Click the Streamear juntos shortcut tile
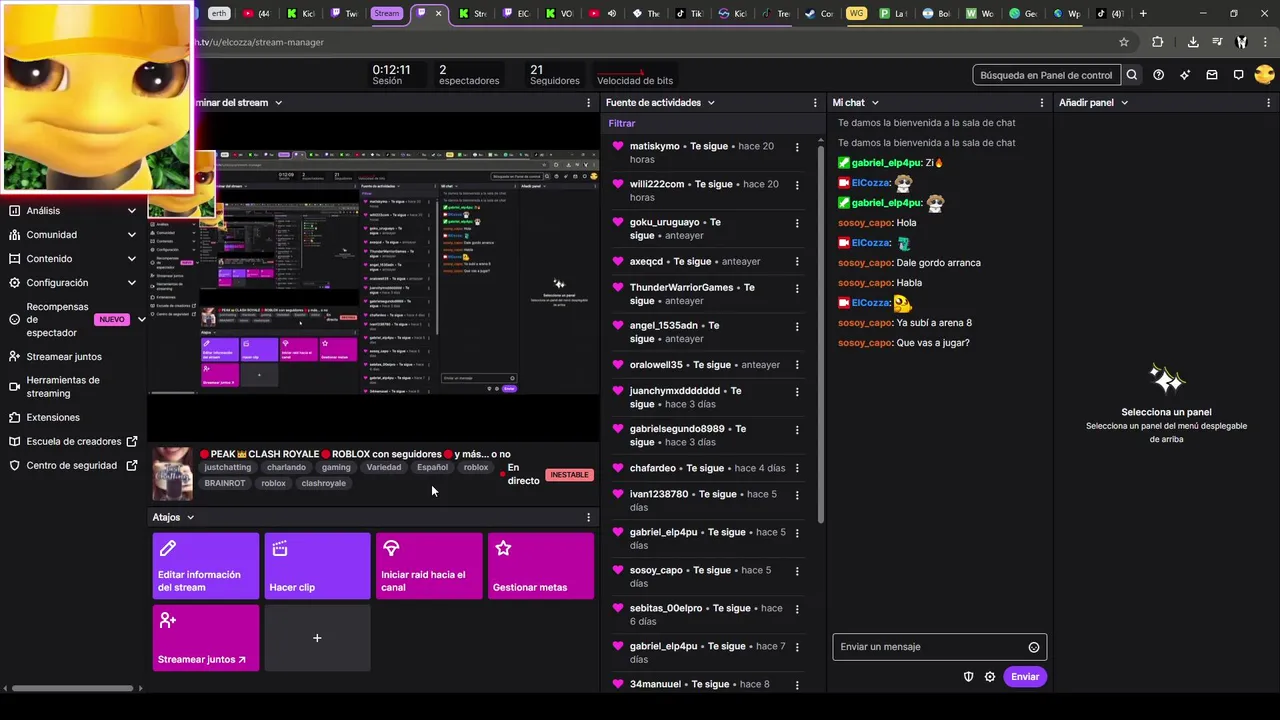Image resolution: width=1280 pixels, height=720 pixels. 205,638
